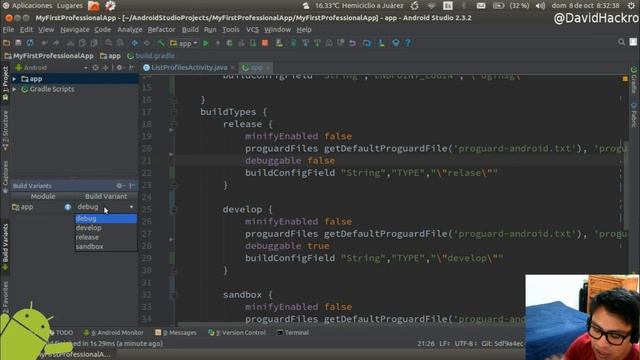Click the Lugares menu in top bar
Image resolution: width=640 pixels, height=360 pixels.
(70, 6)
